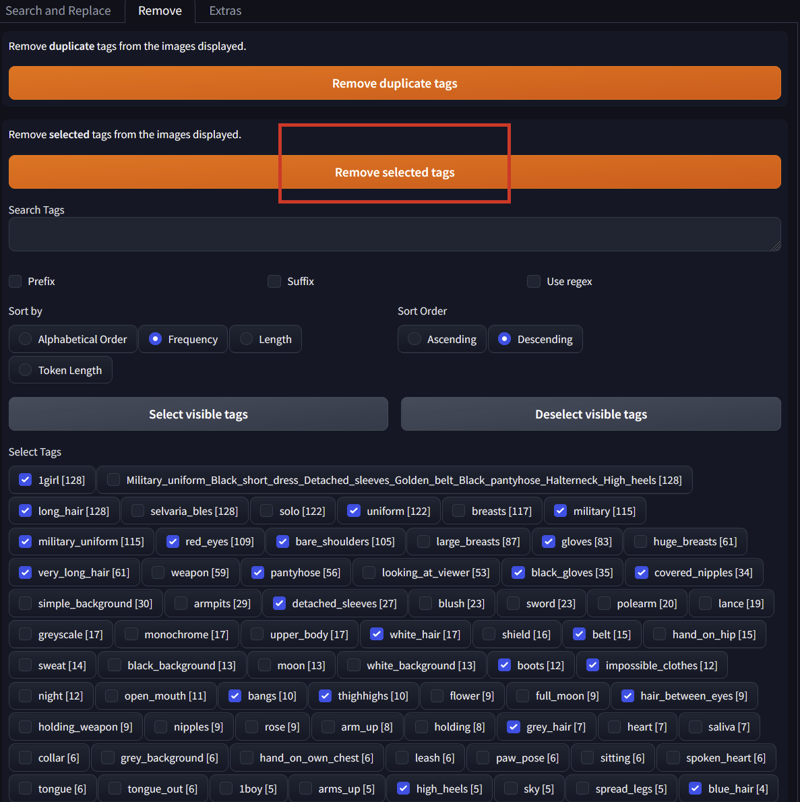Check the hand_on_hip [15] tag
800x802 pixels.
click(660, 634)
